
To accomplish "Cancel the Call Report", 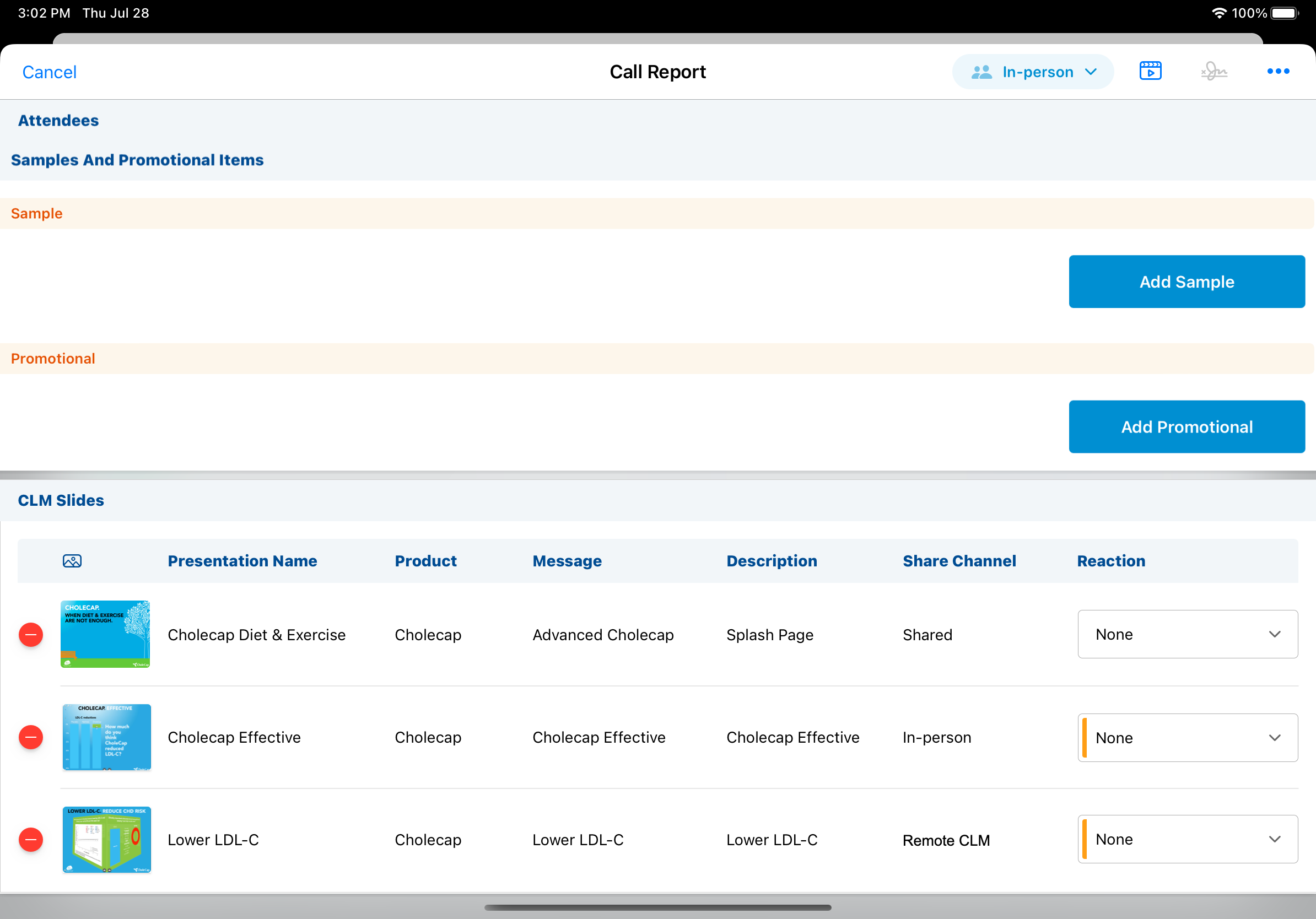I will coord(49,72).
